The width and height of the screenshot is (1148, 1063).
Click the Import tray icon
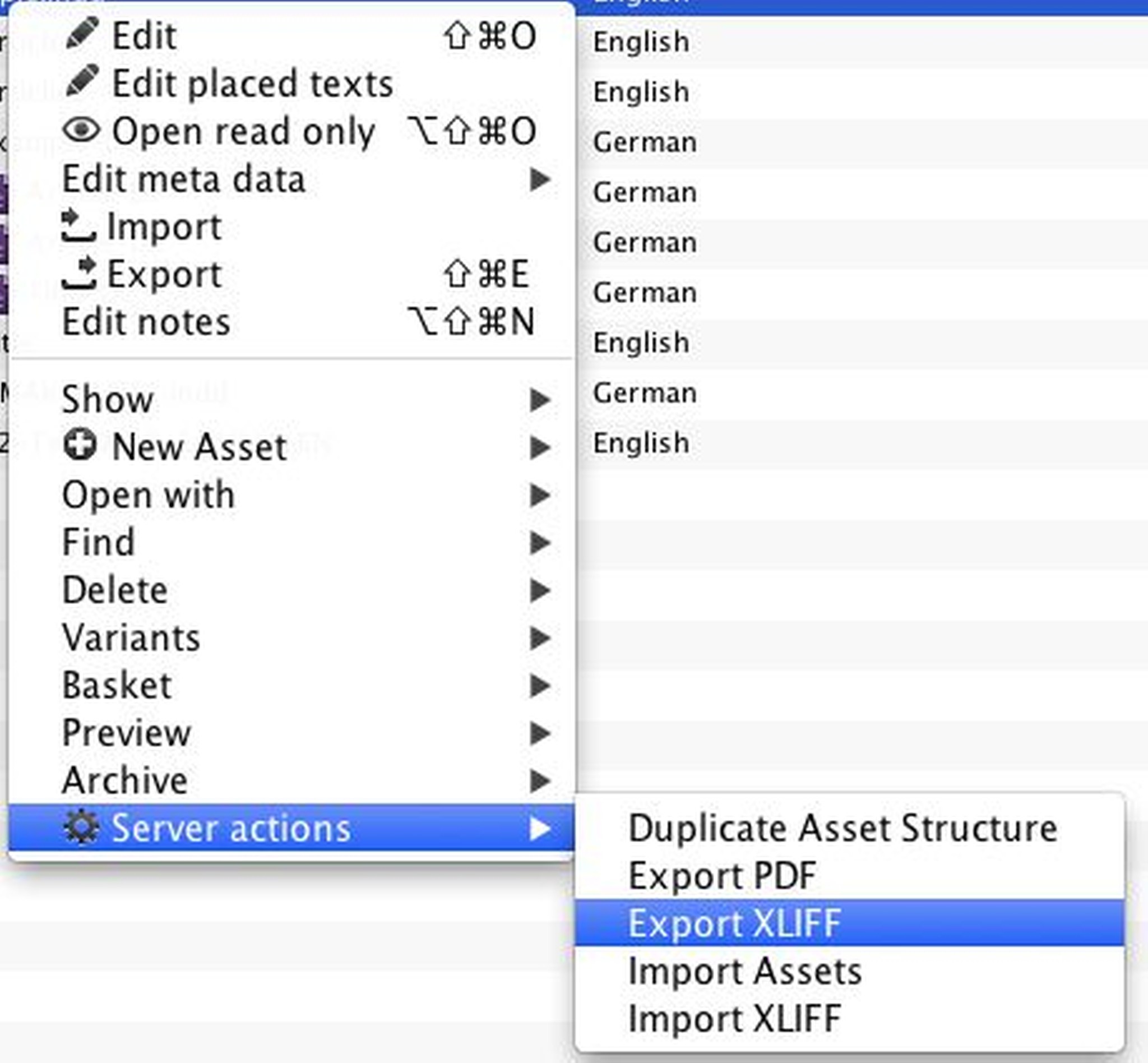point(78,225)
